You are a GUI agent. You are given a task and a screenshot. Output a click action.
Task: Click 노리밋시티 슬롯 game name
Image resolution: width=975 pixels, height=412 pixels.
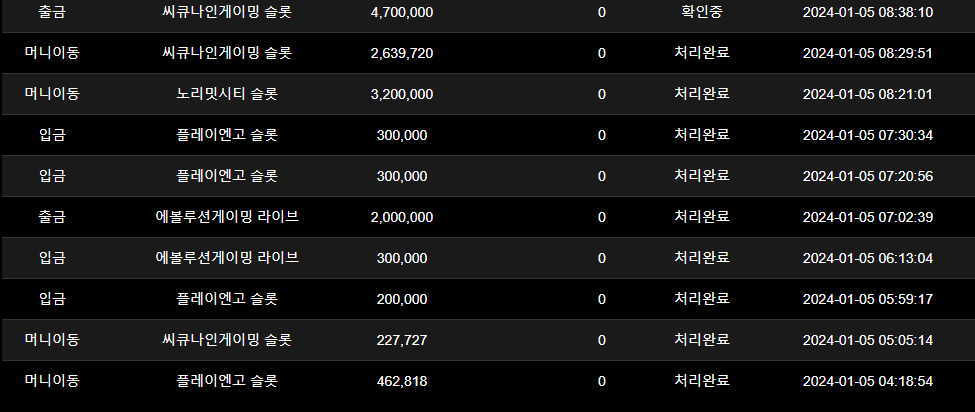point(227,94)
